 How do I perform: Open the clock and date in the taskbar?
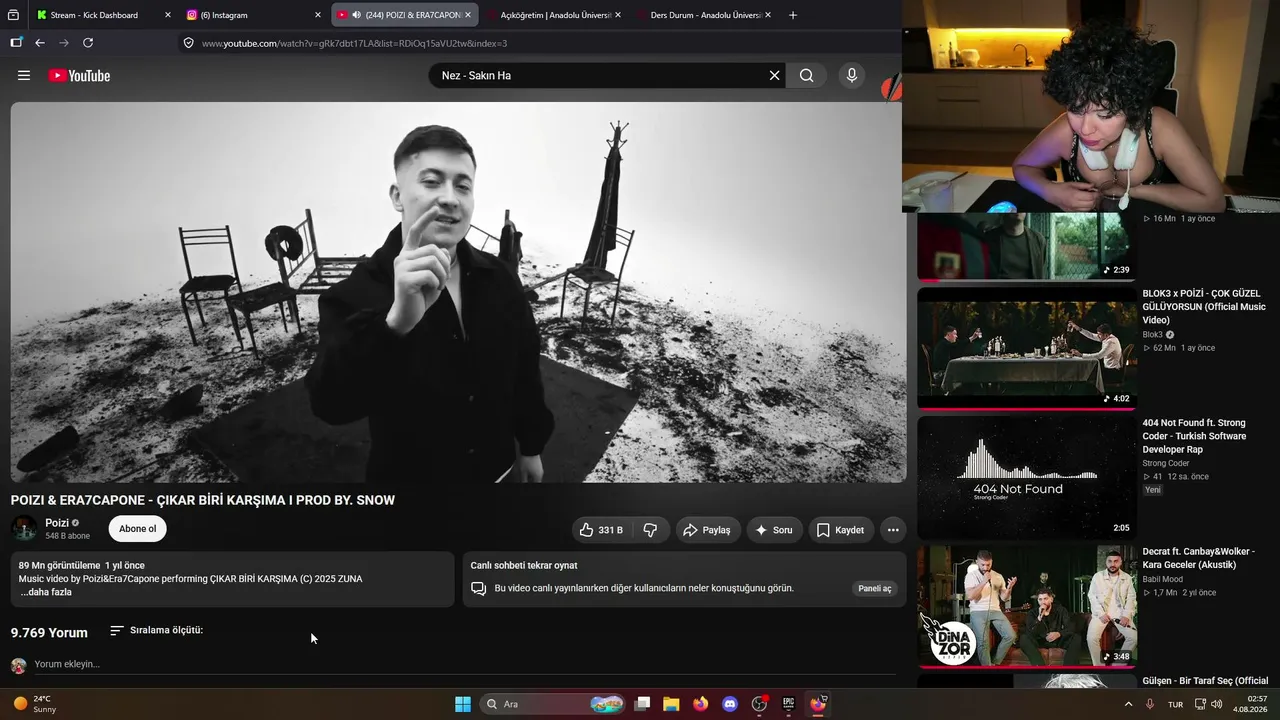pyautogui.click(x=1251, y=704)
